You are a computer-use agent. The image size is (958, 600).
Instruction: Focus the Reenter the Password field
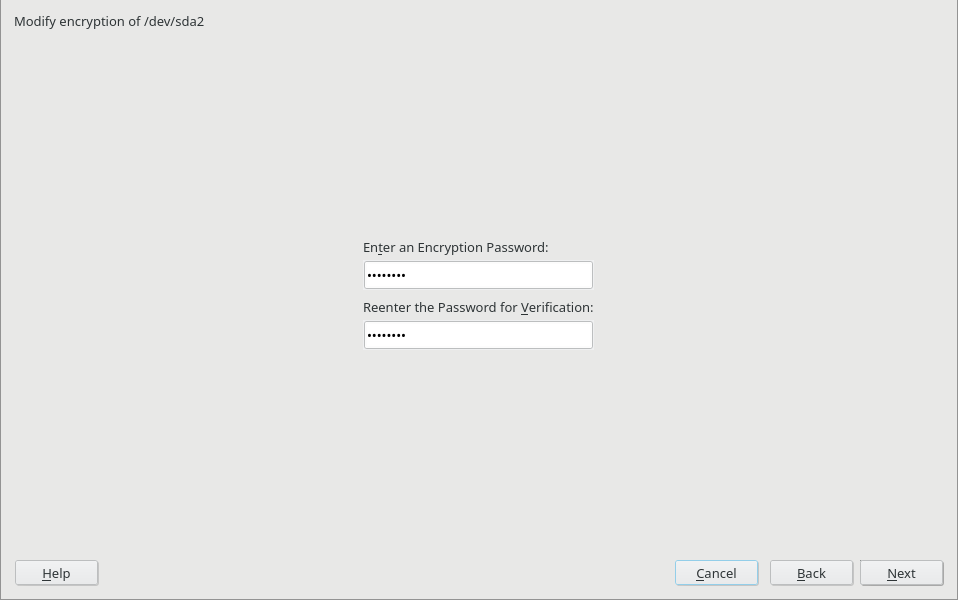point(478,335)
